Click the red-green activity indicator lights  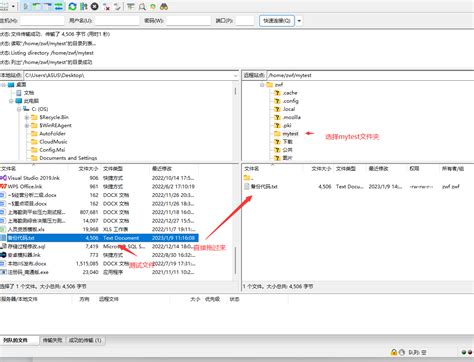[x=467, y=352]
